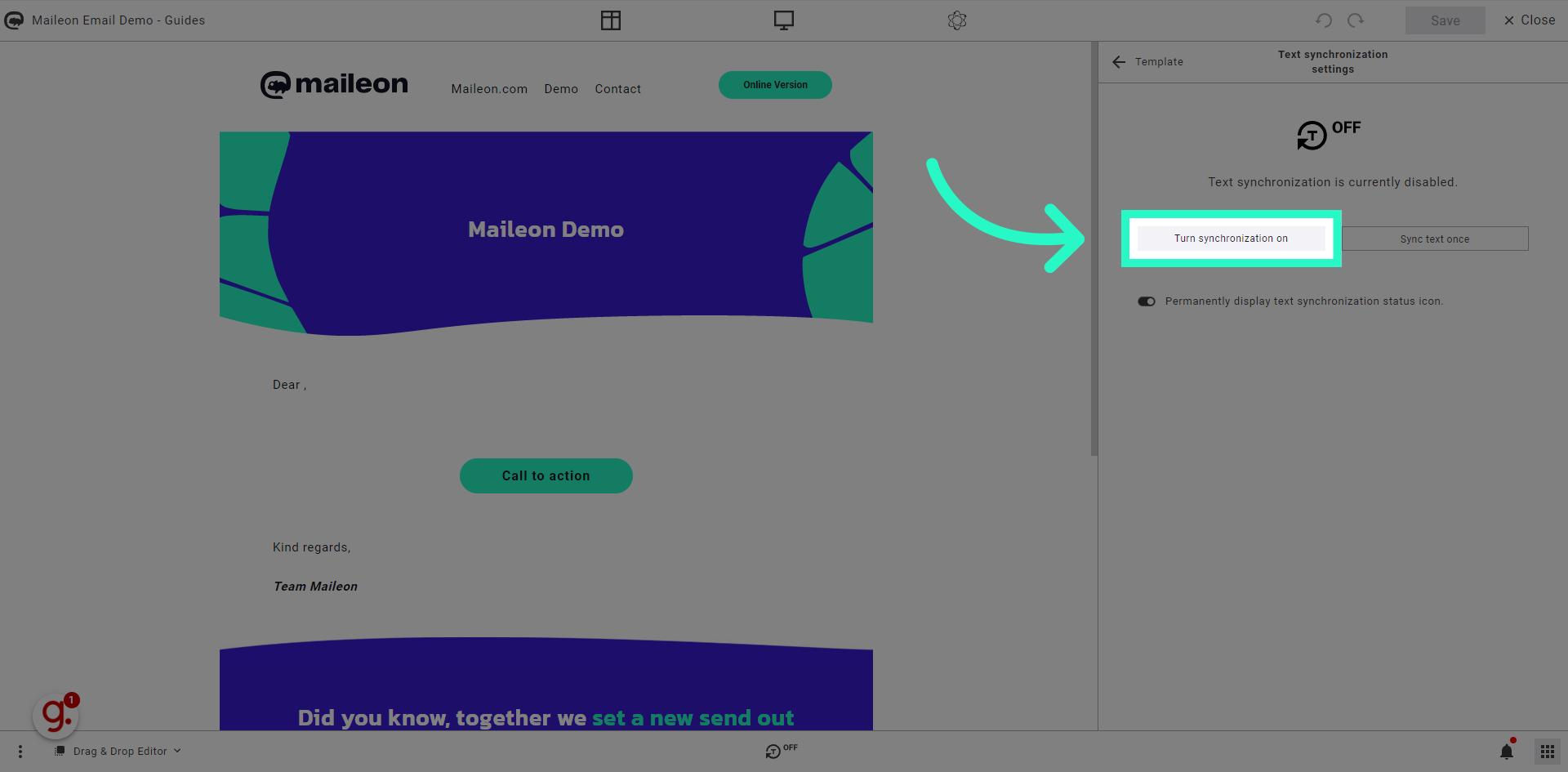Screen dimensions: 1568x772
Task: Click the redo arrow icon
Action: point(1356,20)
